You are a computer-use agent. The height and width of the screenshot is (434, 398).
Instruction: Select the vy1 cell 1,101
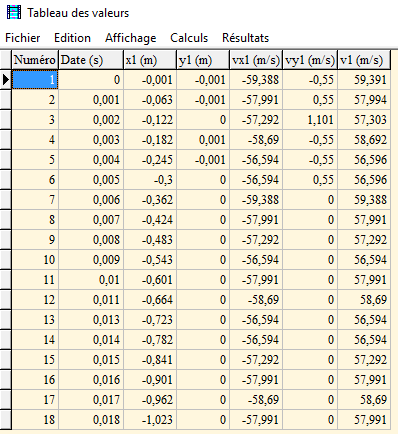[310, 120]
